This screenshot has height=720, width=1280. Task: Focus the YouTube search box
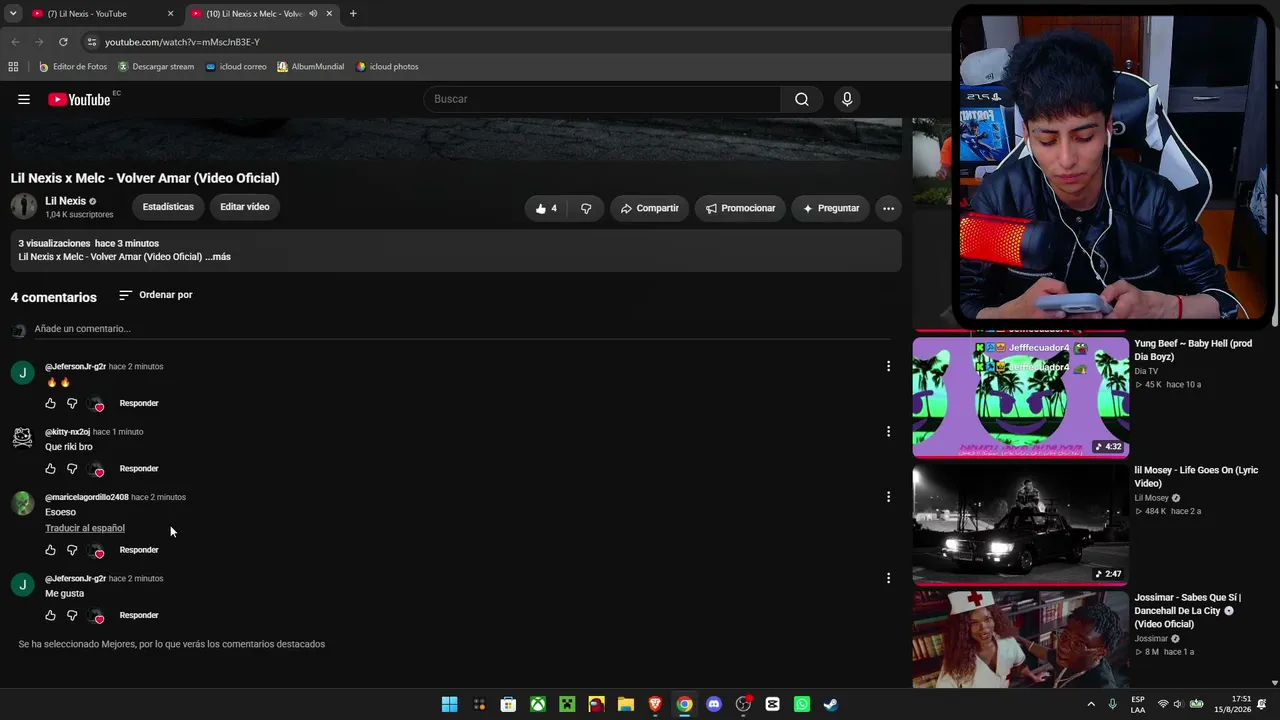(x=602, y=99)
